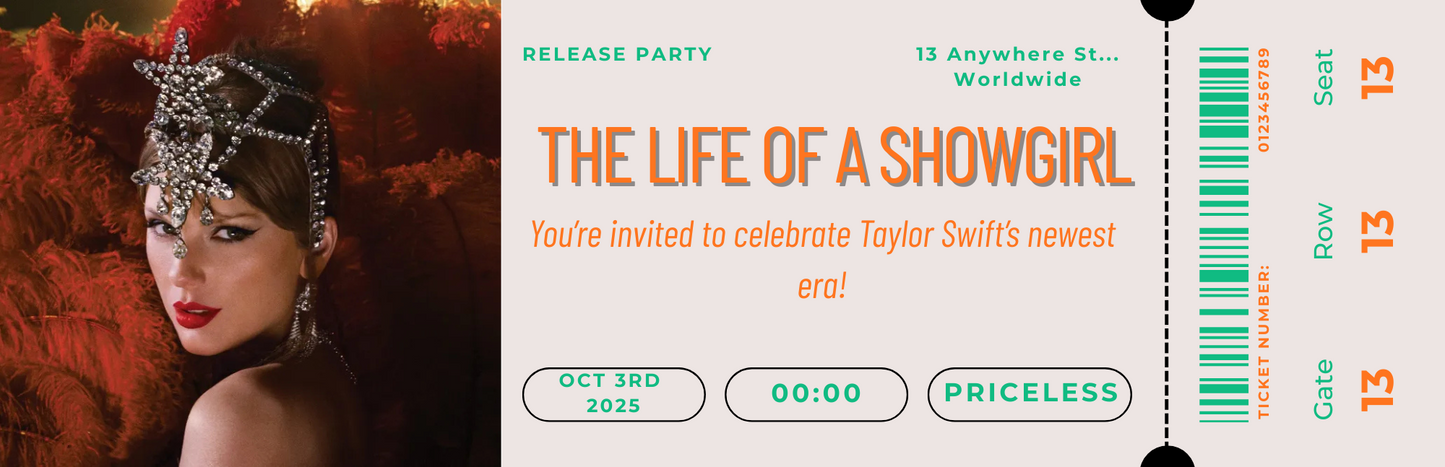
Task: Select the TICKET NUMBER: label
Action: [x=1264, y=342]
